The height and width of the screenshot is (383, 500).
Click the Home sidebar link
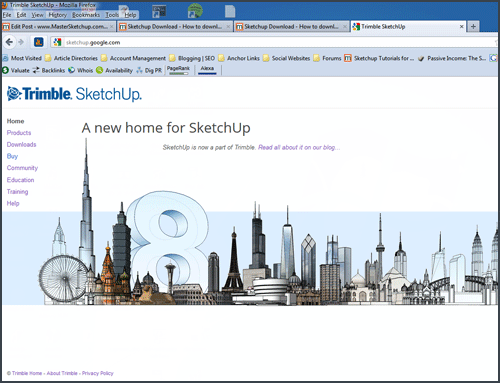click(15, 121)
